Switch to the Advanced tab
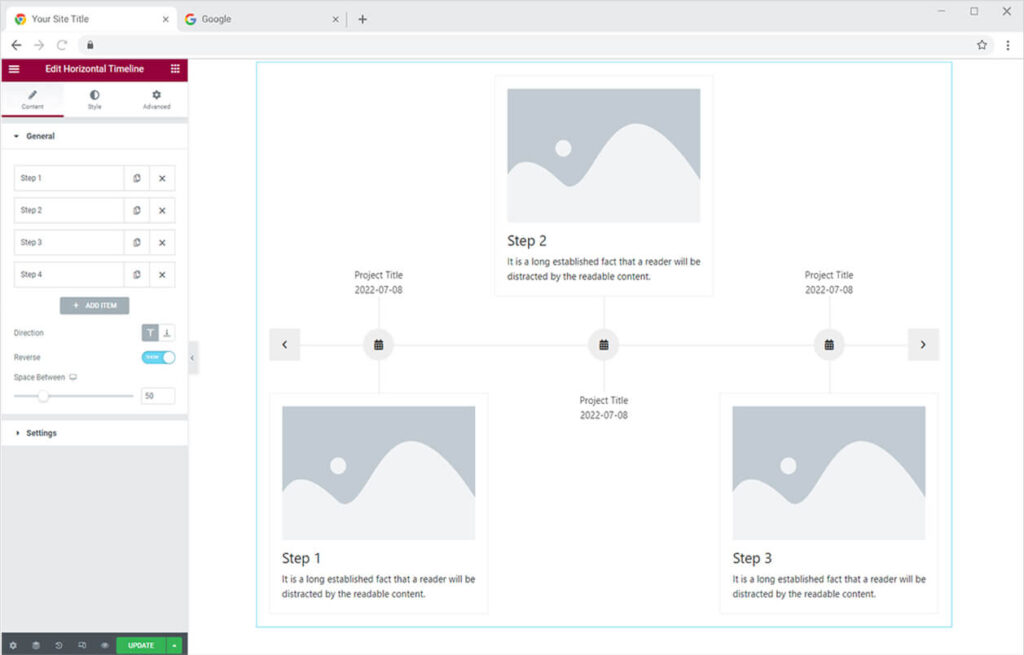Screen dimensions: 1024x655 (156, 99)
